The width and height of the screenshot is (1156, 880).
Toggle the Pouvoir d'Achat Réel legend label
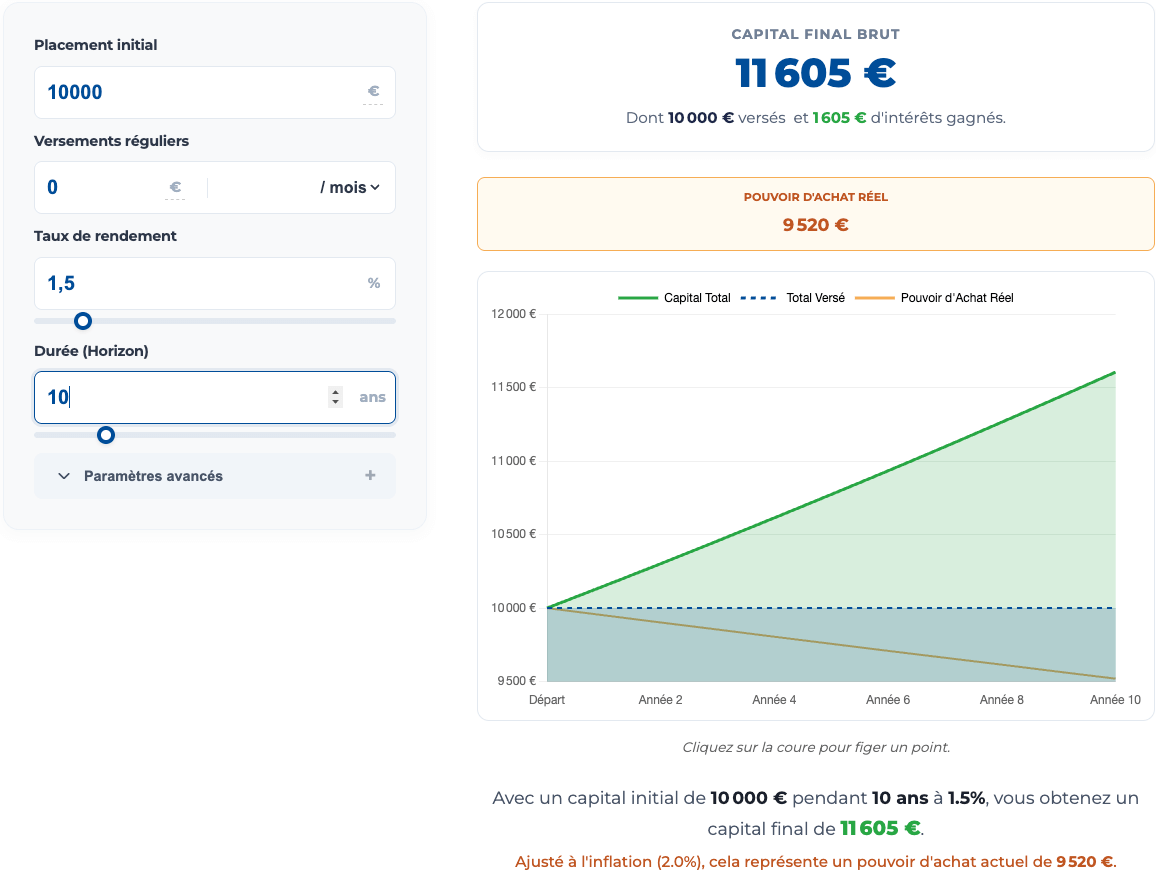957,298
